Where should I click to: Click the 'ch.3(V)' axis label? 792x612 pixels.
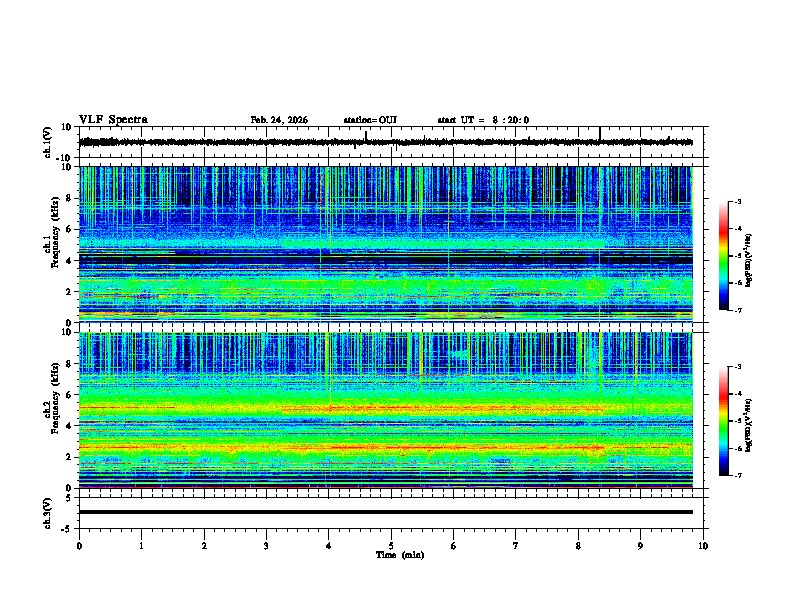[x=48, y=513]
